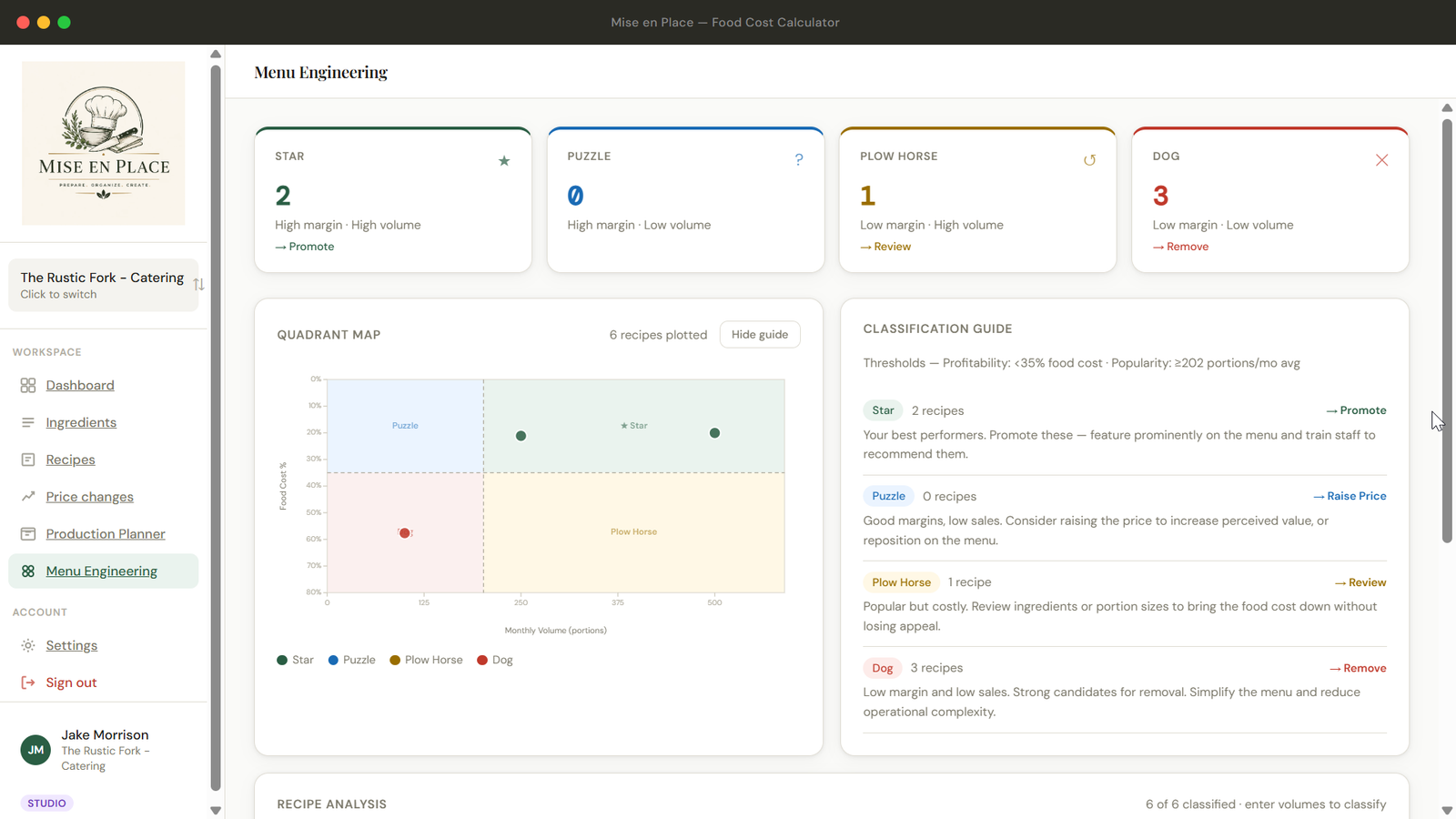Open Price changes

pyautogui.click(x=90, y=497)
